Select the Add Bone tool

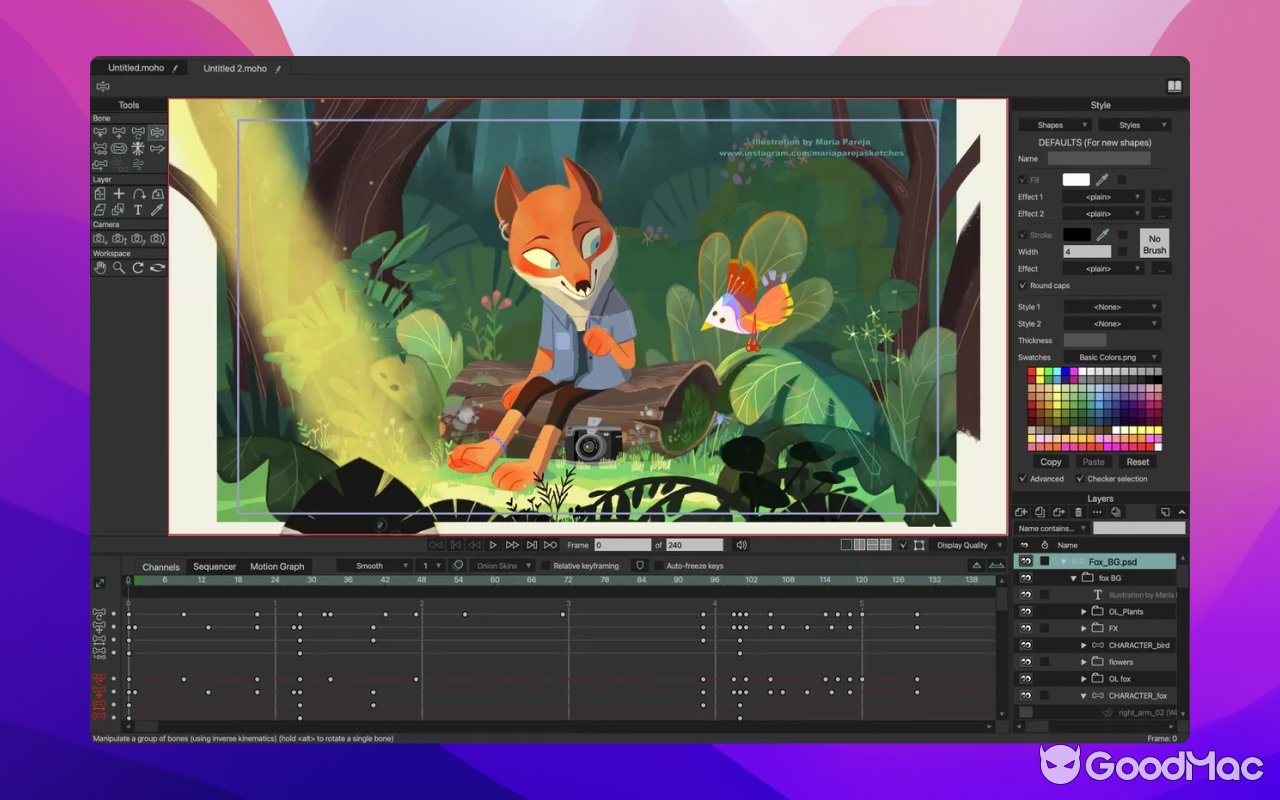[x=119, y=132]
